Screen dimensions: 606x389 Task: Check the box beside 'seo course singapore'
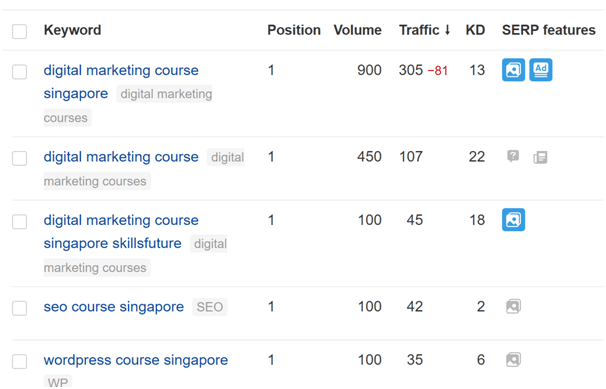(x=19, y=308)
